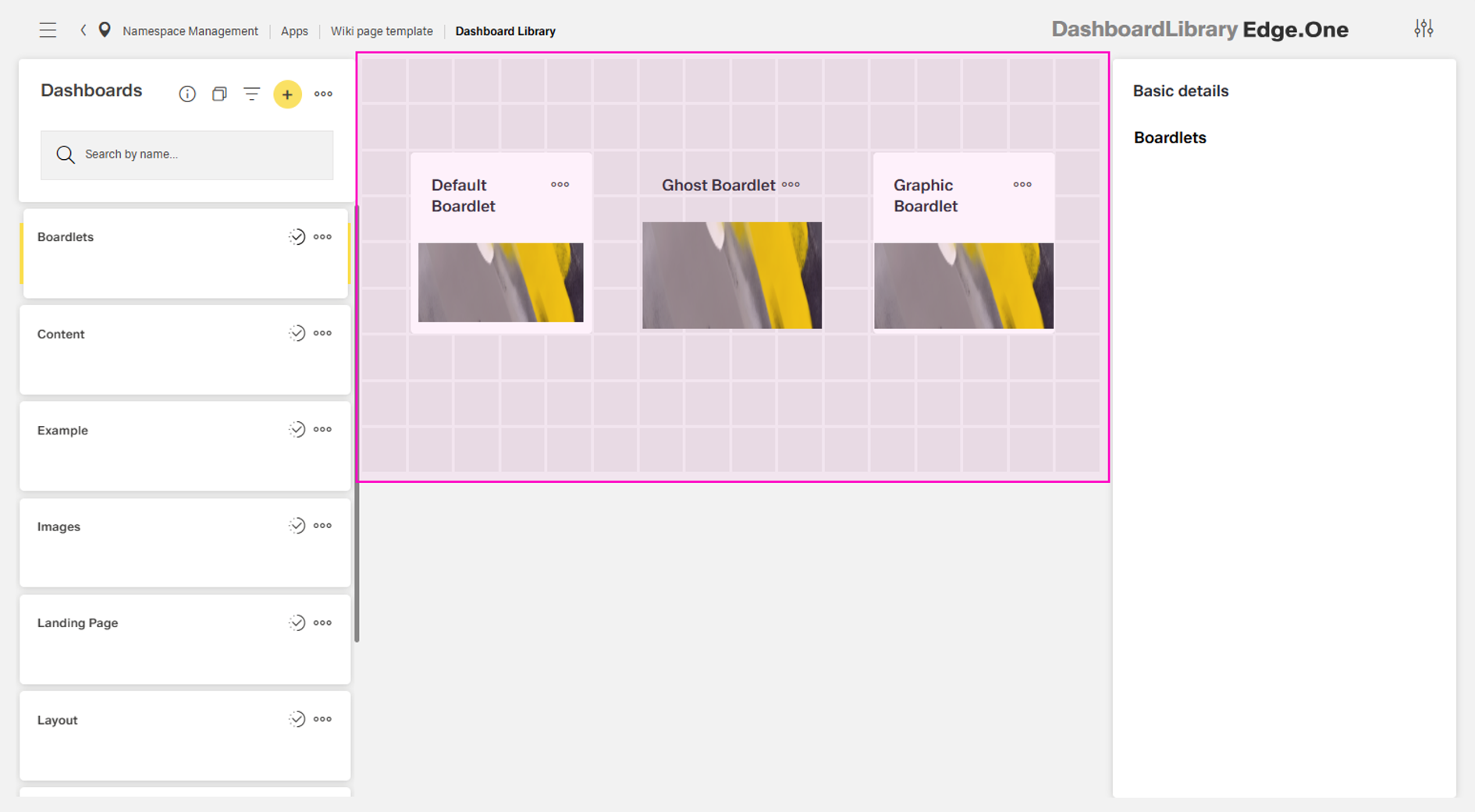Open the Wiki page template breadcrumb link
Image resolution: width=1475 pixels, height=812 pixels.
[x=381, y=31]
